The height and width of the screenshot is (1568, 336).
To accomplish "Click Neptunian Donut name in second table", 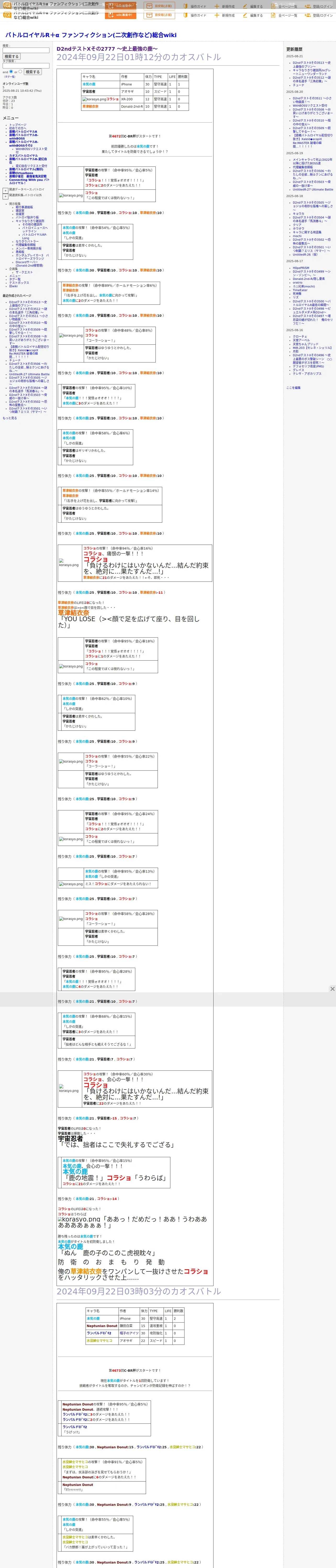I will click(102, 1326).
